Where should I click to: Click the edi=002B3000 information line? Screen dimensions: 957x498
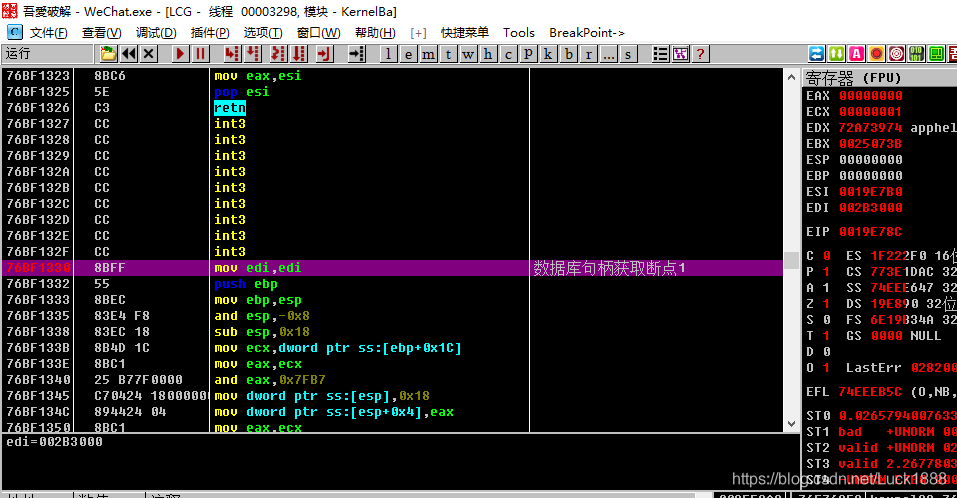54,441
